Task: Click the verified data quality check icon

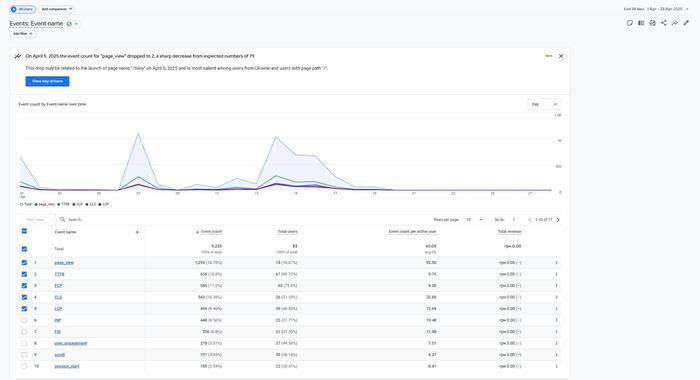Action: coord(653,23)
